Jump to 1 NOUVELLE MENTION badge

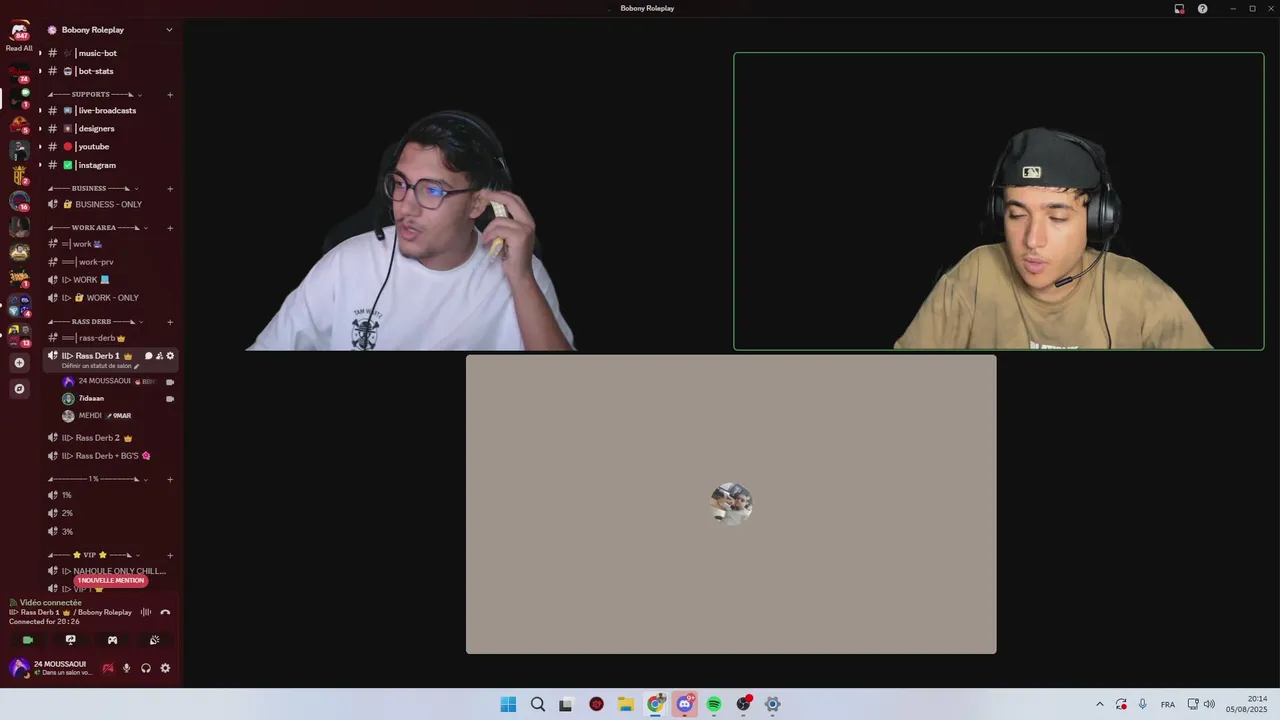[x=111, y=580]
